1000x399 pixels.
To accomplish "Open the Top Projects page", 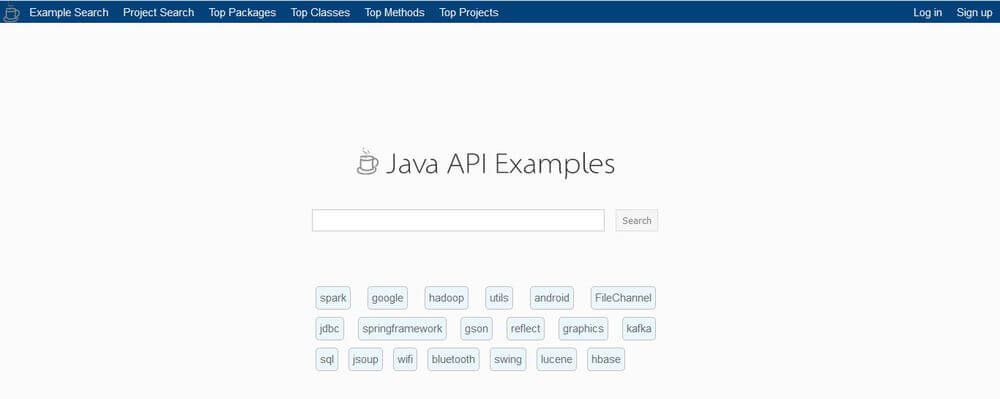I will [469, 12].
